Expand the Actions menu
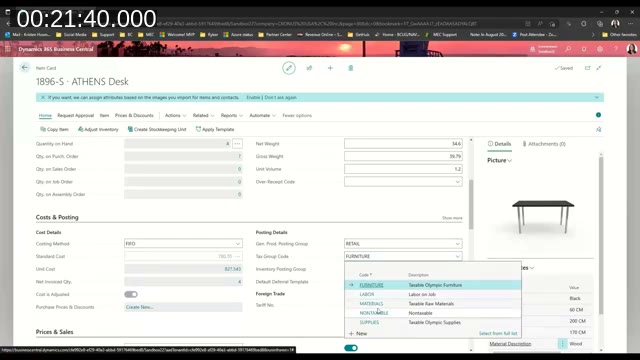 point(176,116)
